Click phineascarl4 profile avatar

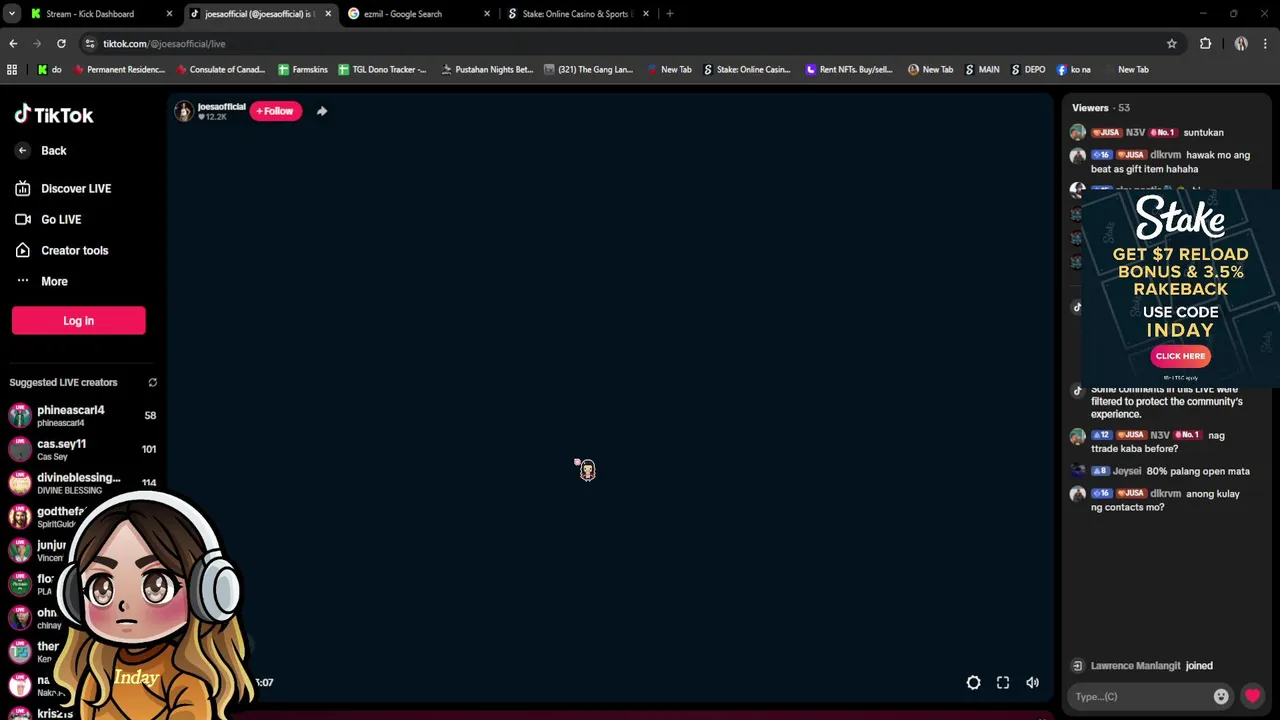click(x=20, y=415)
